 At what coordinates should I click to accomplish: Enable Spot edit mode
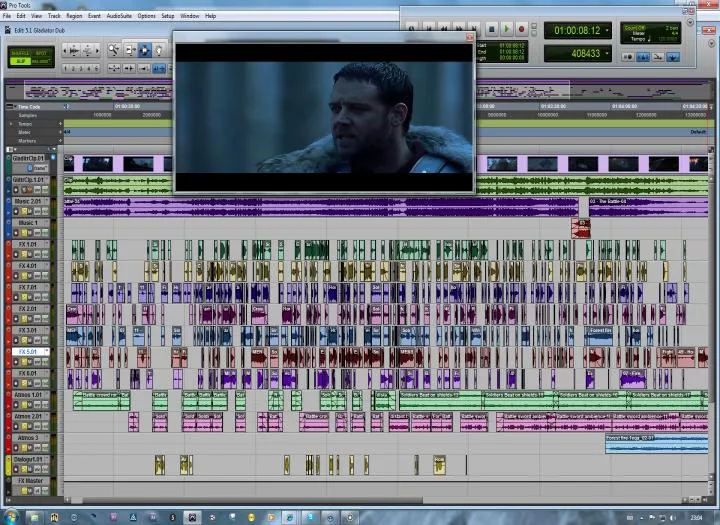pos(41,53)
